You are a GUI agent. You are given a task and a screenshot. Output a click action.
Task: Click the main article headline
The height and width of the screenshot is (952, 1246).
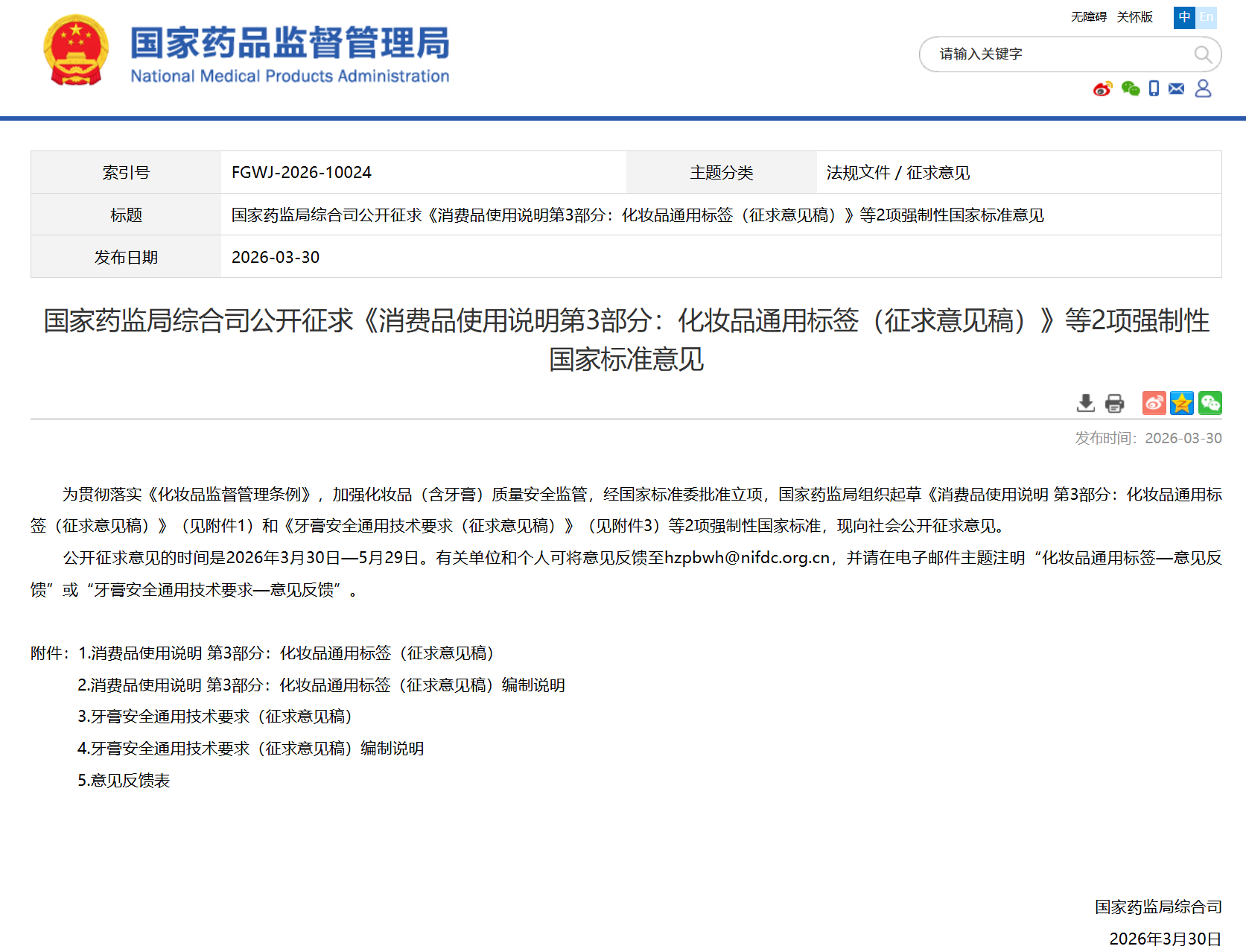(x=626, y=340)
